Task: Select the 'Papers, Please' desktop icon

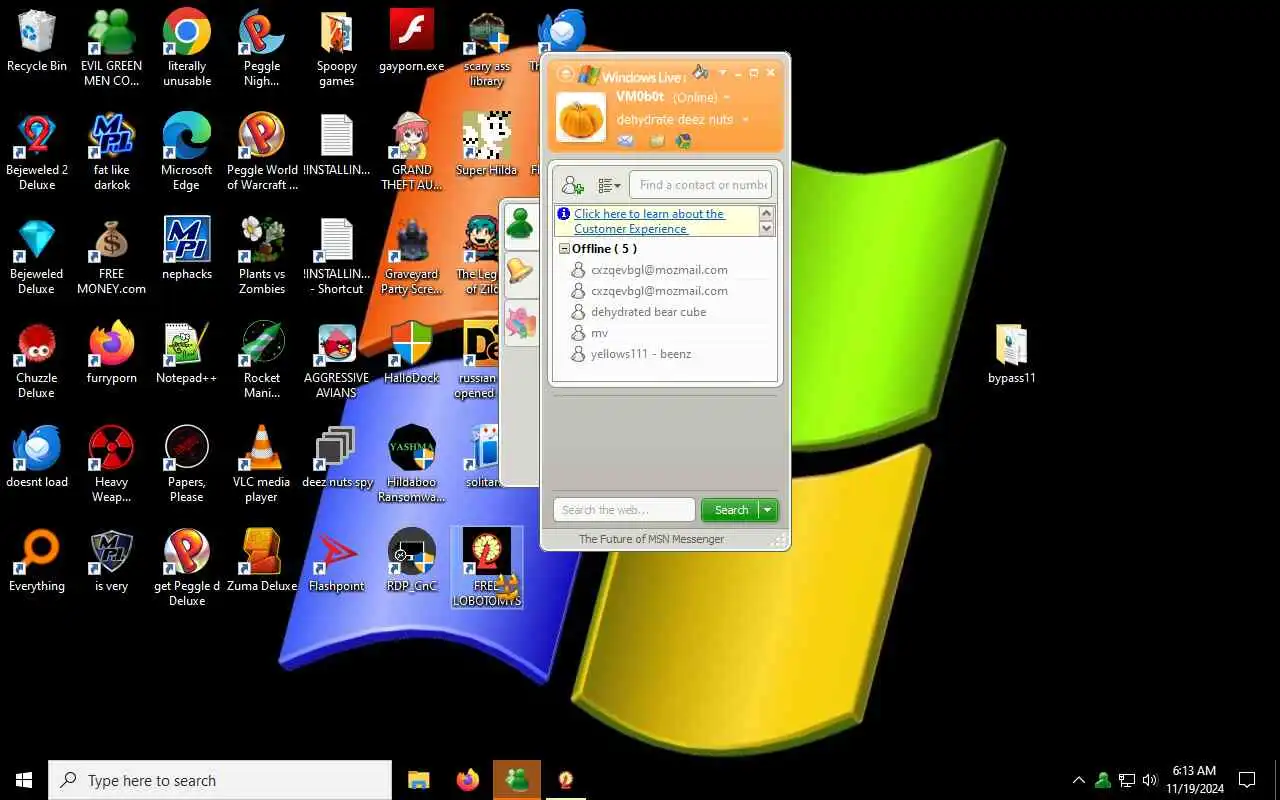Action: (187, 464)
